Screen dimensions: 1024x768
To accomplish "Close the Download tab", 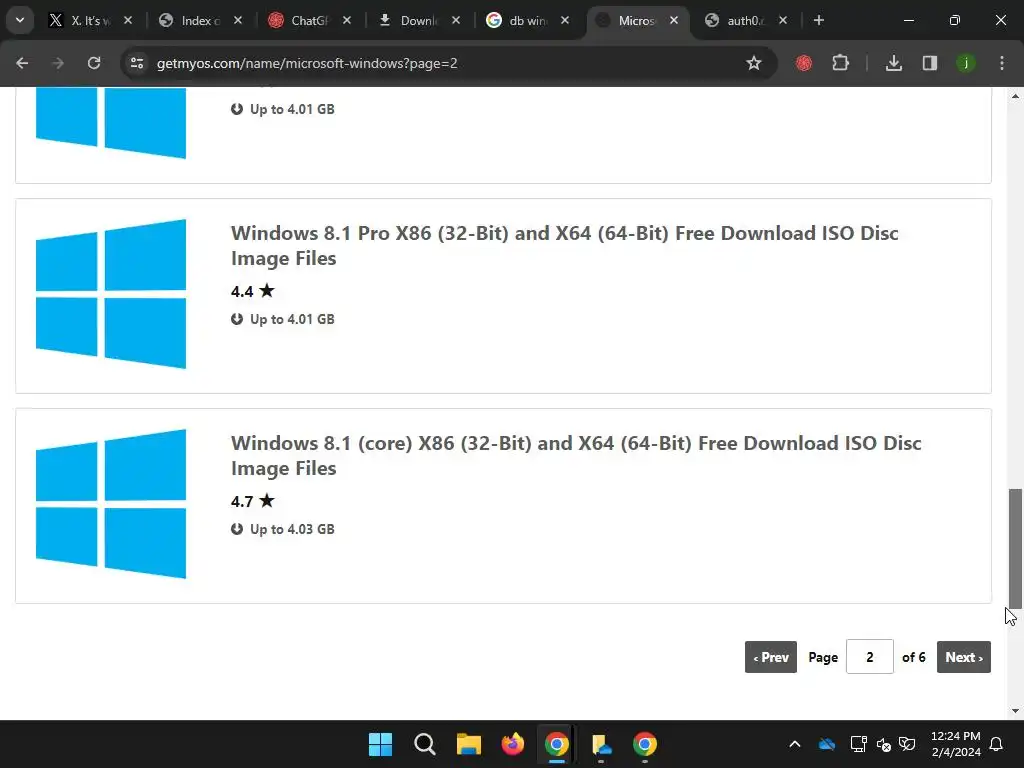I will [x=456, y=20].
